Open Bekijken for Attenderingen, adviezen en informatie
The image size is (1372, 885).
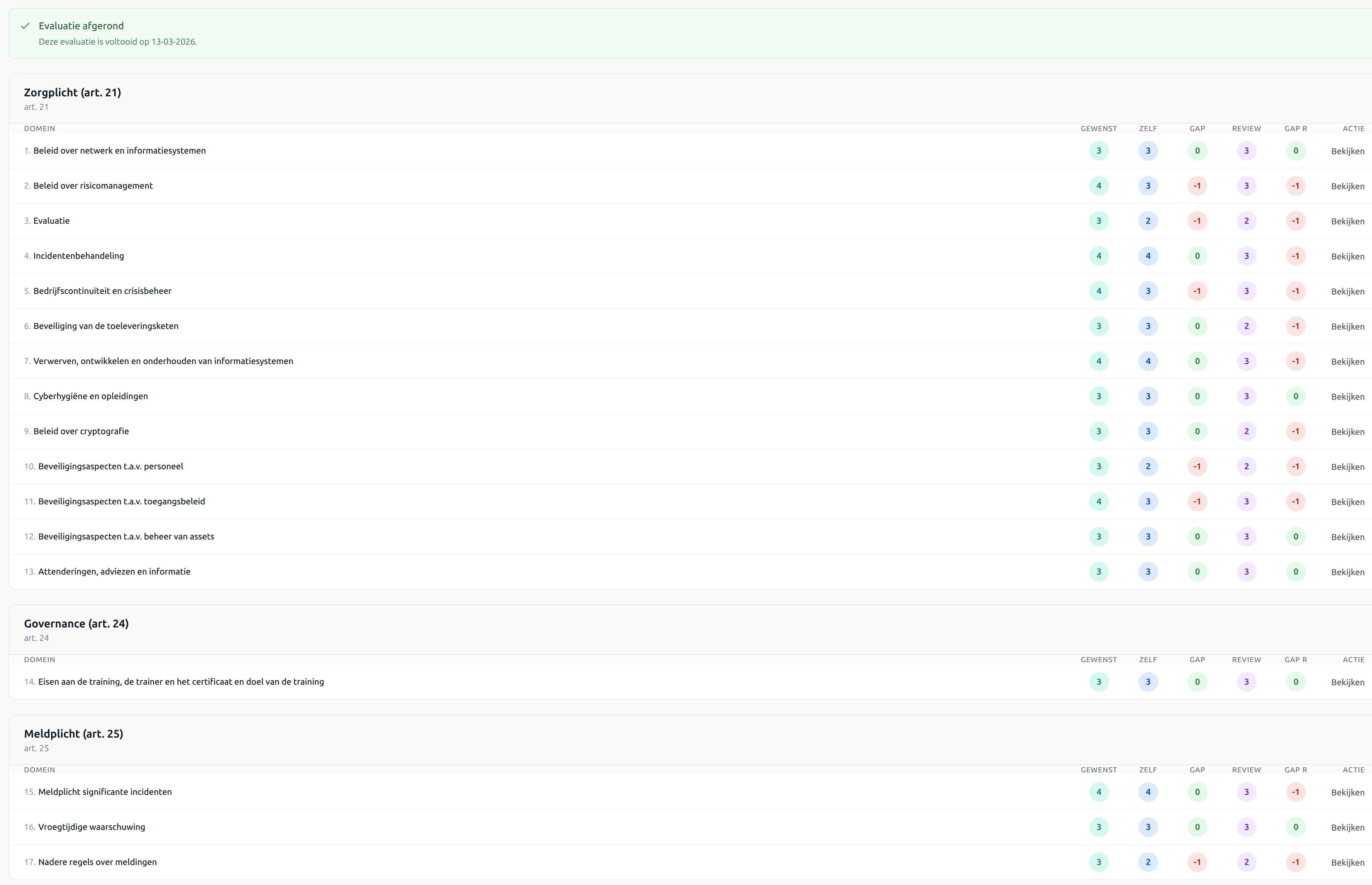point(1347,572)
